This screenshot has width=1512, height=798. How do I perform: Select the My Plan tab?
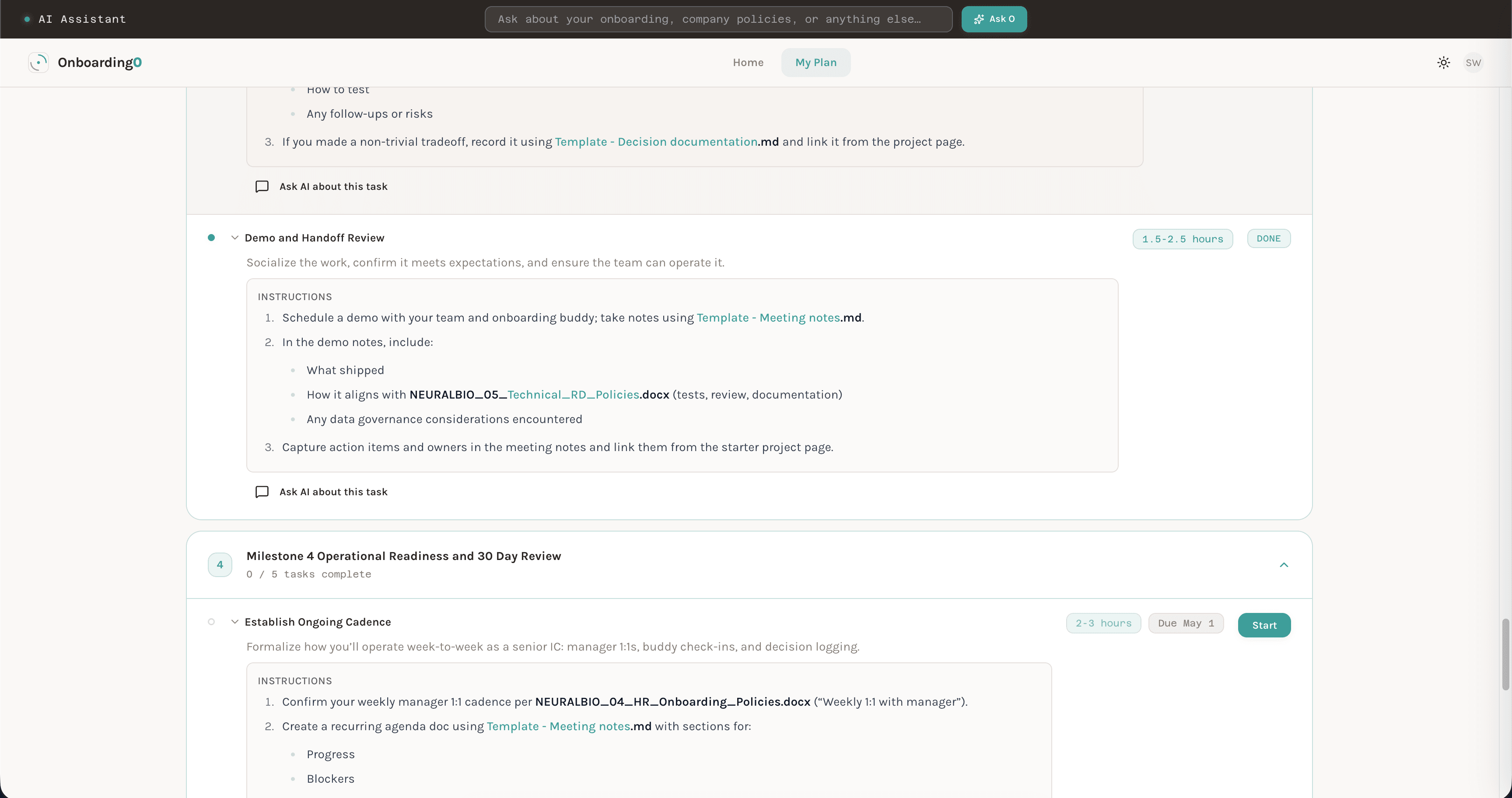(815, 62)
